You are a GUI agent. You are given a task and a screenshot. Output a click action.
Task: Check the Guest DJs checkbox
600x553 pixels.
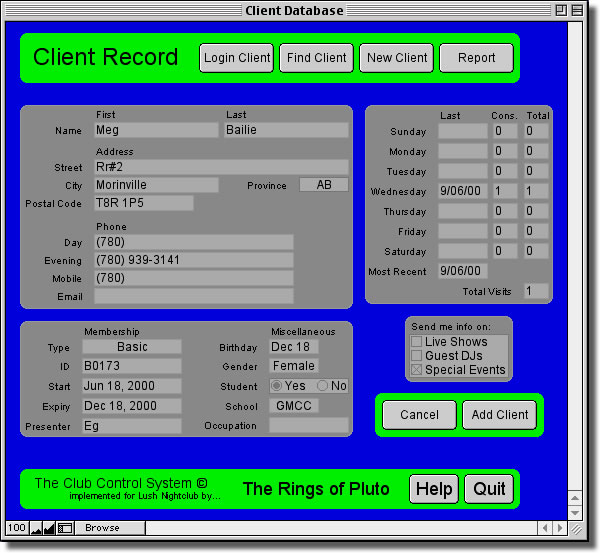point(416,356)
